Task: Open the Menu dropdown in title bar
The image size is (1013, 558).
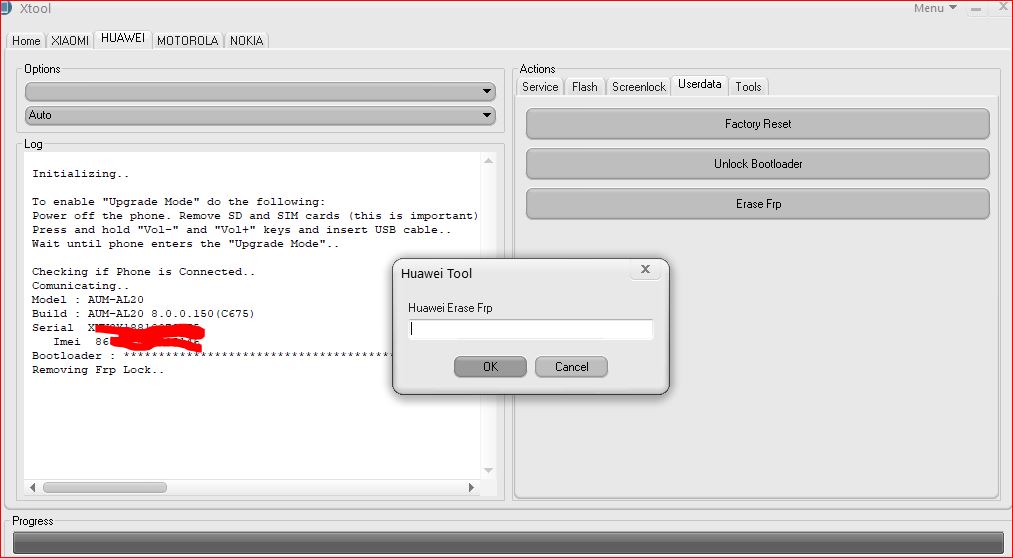Action: click(935, 8)
